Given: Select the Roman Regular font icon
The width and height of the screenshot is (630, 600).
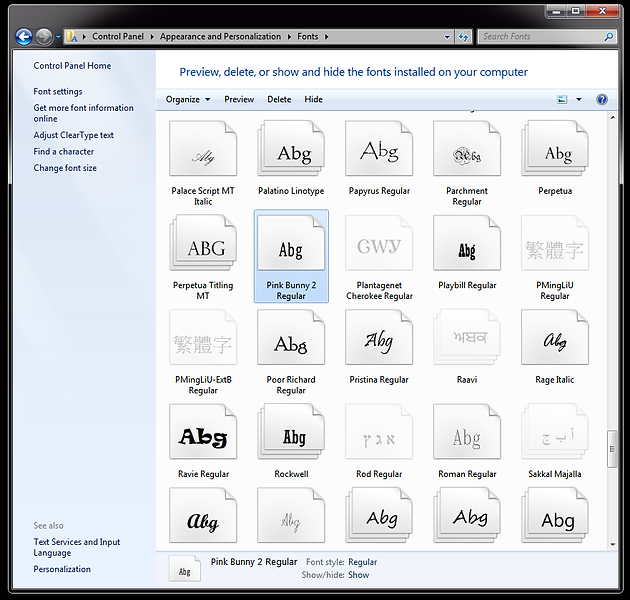Looking at the screenshot, I should click(x=467, y=432).
